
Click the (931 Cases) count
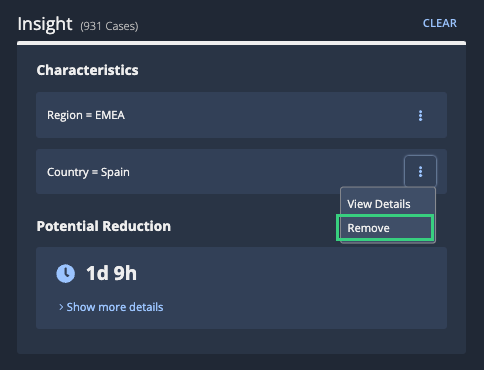click(109, 26)
